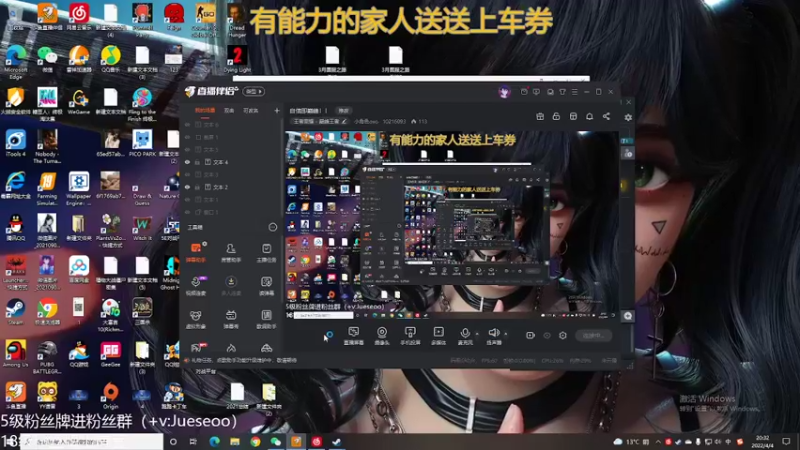This screenshot has width=800, height=450.
Task: Click the live preview thumbnail area
Action: click(x=452, y=225)
